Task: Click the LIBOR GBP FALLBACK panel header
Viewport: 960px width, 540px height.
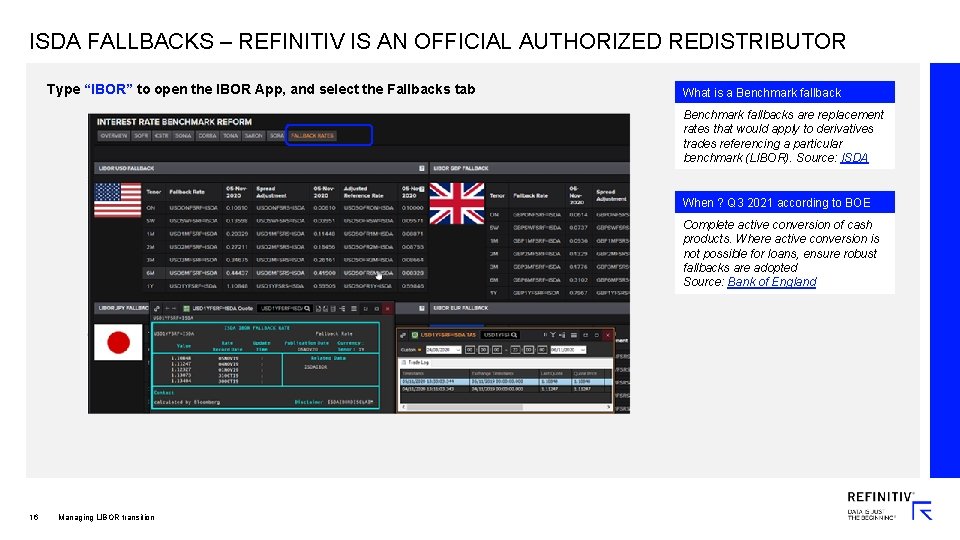Action: (x=530, y=168)
